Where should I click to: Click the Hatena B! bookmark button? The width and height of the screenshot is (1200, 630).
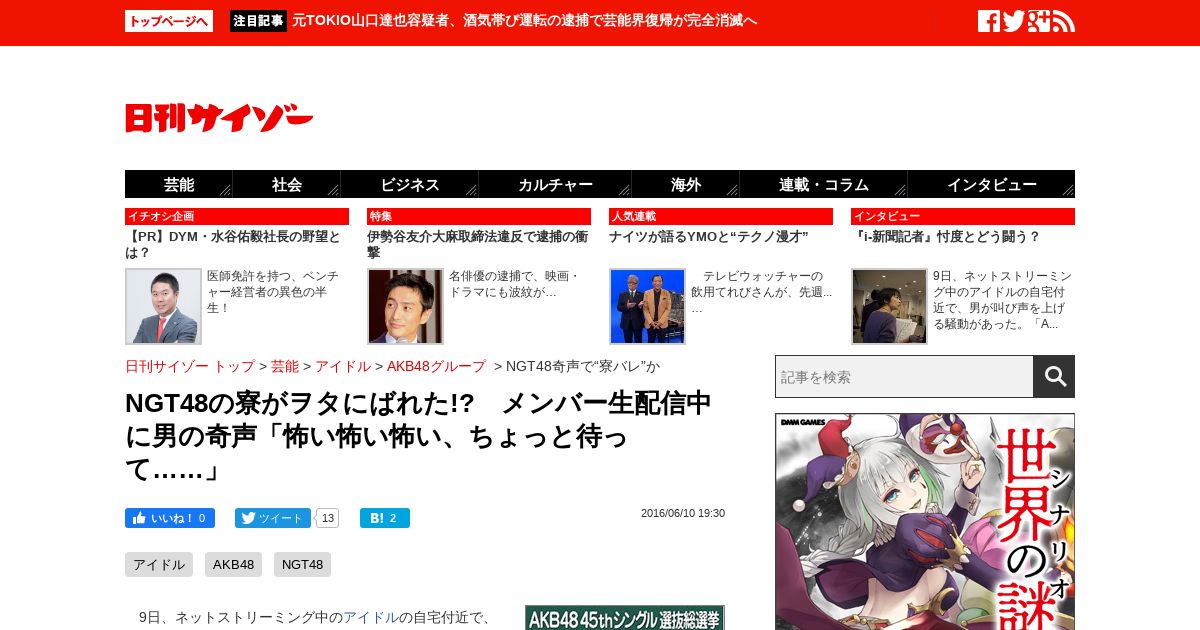tap(385, 518)
